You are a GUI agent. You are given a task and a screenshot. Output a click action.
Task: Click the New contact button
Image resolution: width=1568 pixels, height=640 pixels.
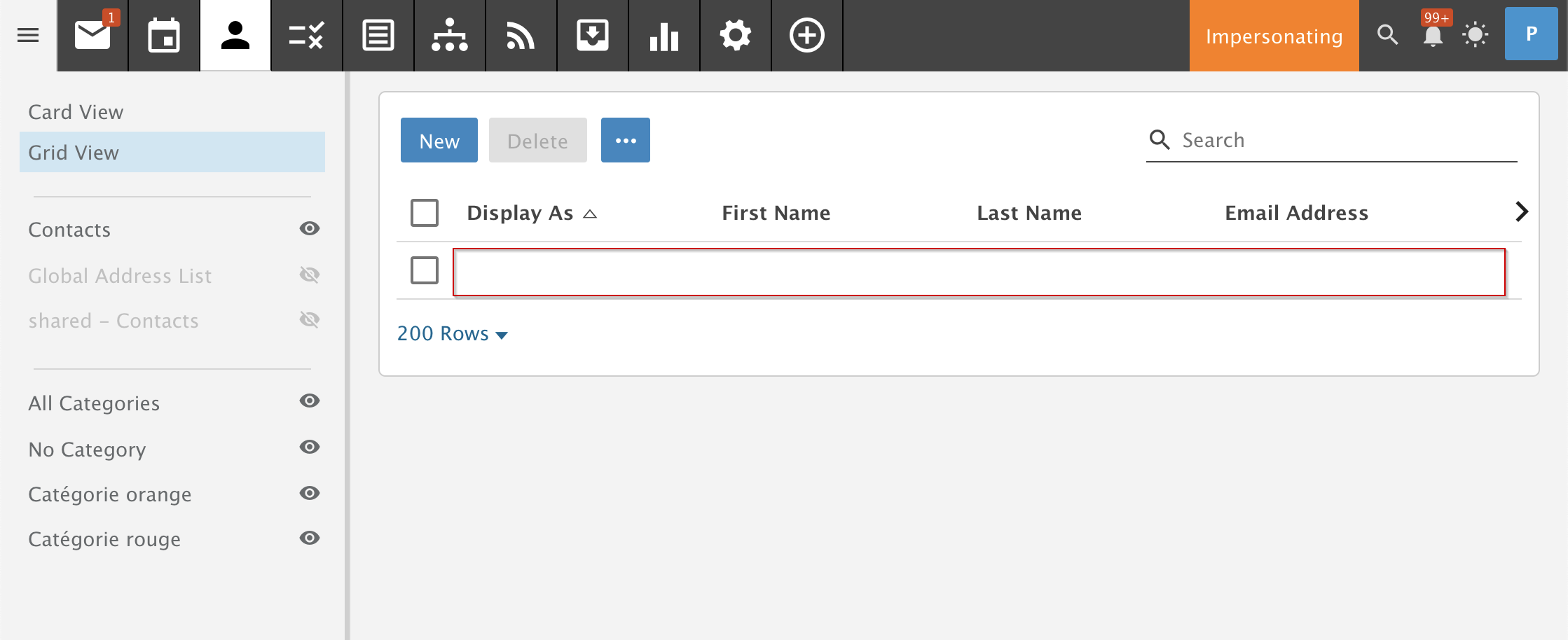[x=439, y=141]
